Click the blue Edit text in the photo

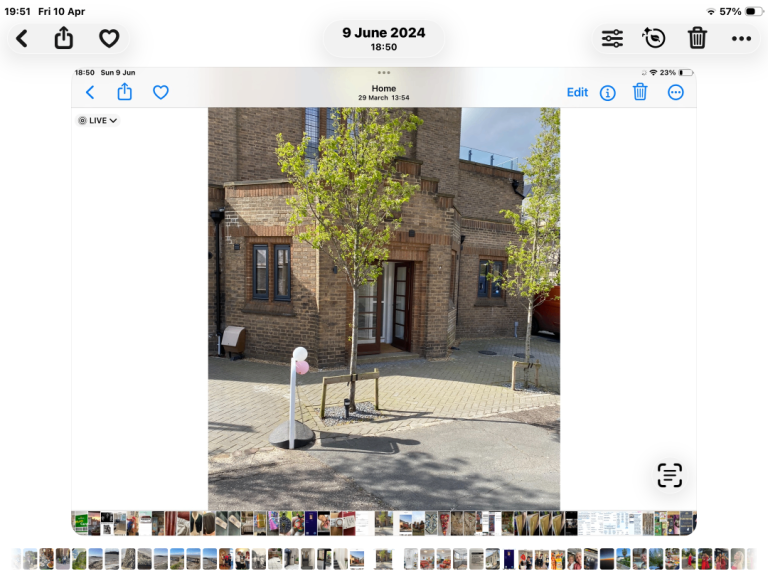(x=577, y=92)
